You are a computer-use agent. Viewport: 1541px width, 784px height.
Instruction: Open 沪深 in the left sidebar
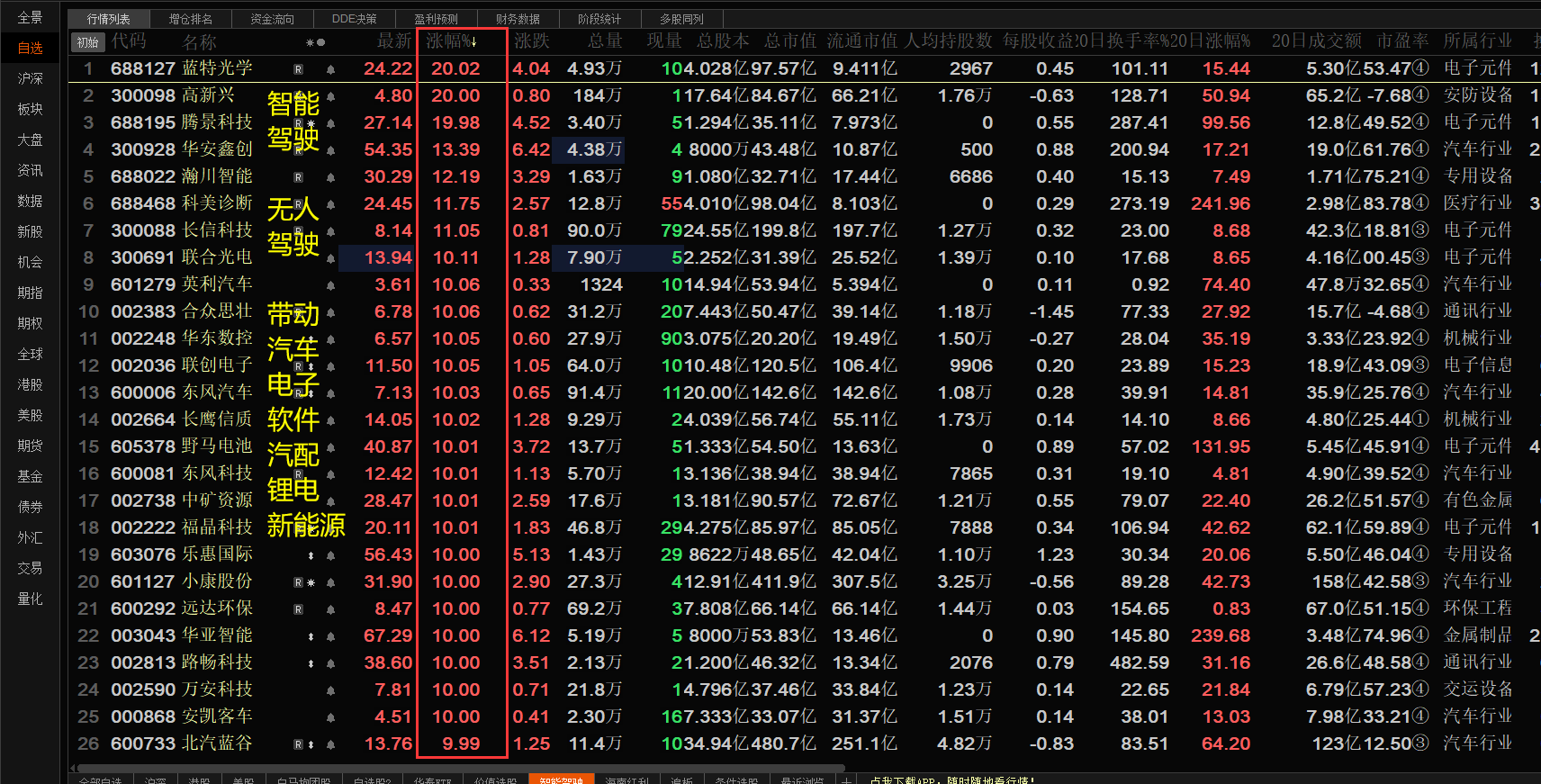tap(30, 78)
